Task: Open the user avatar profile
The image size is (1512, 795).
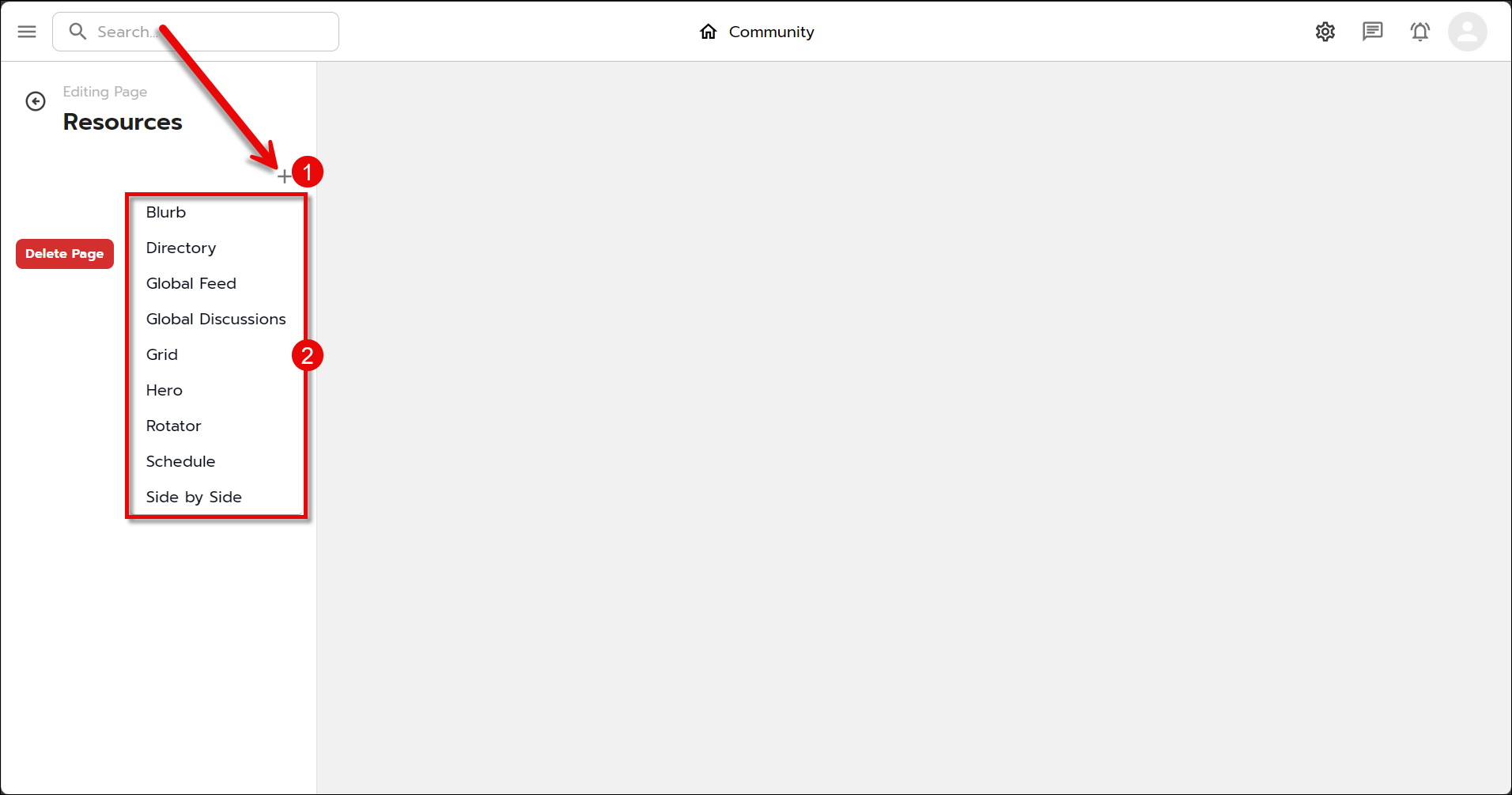Action: click(x=1467, y=32)
